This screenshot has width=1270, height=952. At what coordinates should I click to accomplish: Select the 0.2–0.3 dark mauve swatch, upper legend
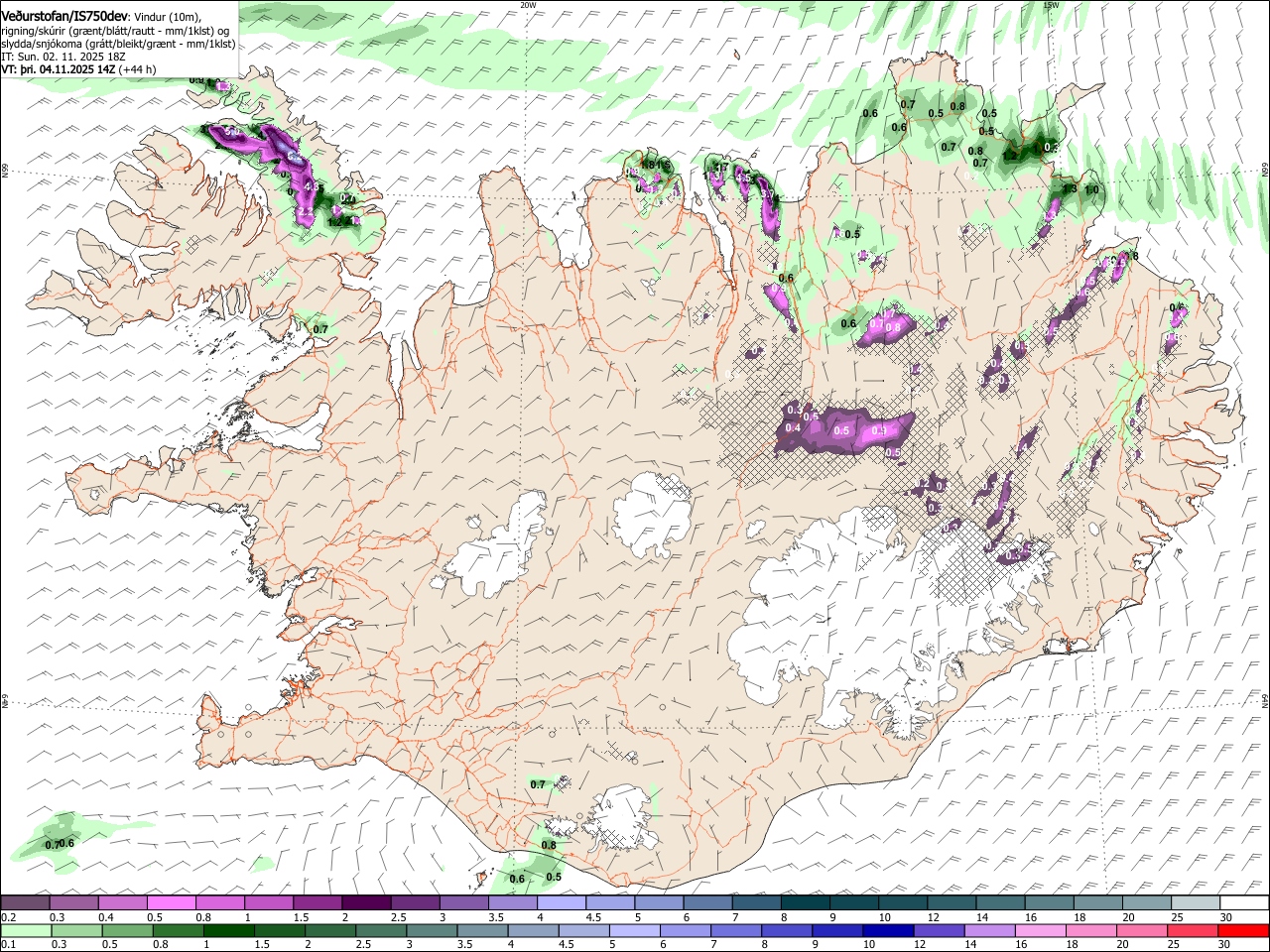[25, 903]
